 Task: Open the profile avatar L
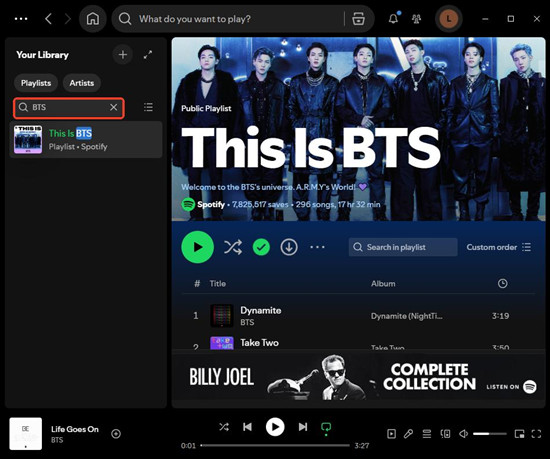tap(449, 19)
